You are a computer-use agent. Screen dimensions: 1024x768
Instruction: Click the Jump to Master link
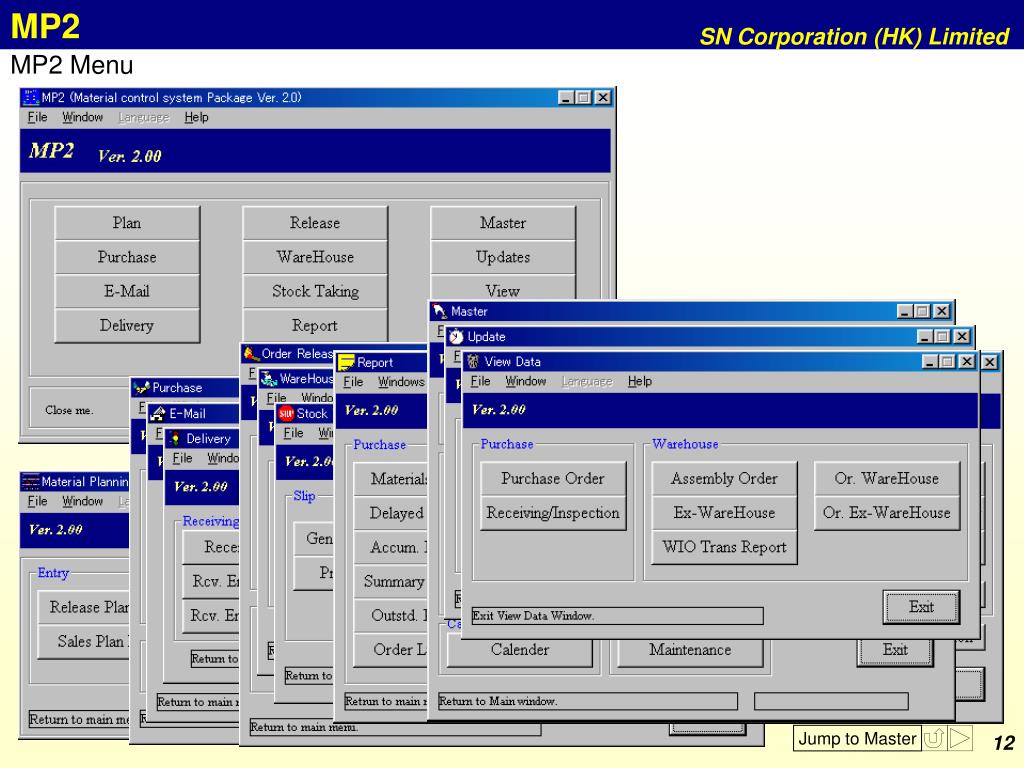point(857,738)
